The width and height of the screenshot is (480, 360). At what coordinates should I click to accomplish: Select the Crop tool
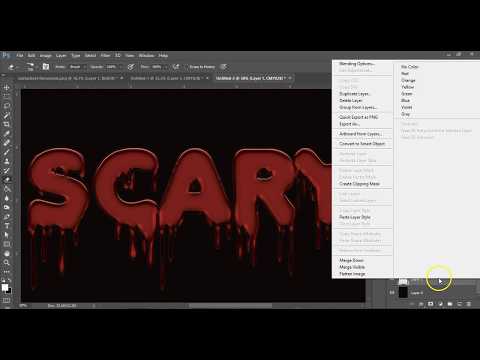[6, 124]
